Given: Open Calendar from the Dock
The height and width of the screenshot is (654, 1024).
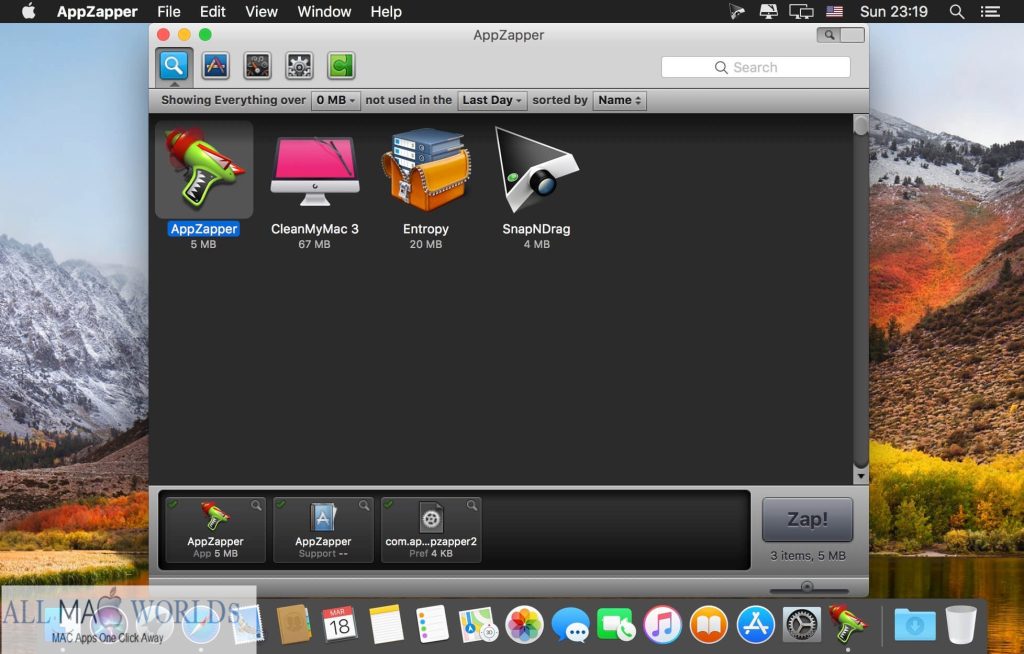Looking at the screenshot, I should pyautogui.click(x=338, y=625).
